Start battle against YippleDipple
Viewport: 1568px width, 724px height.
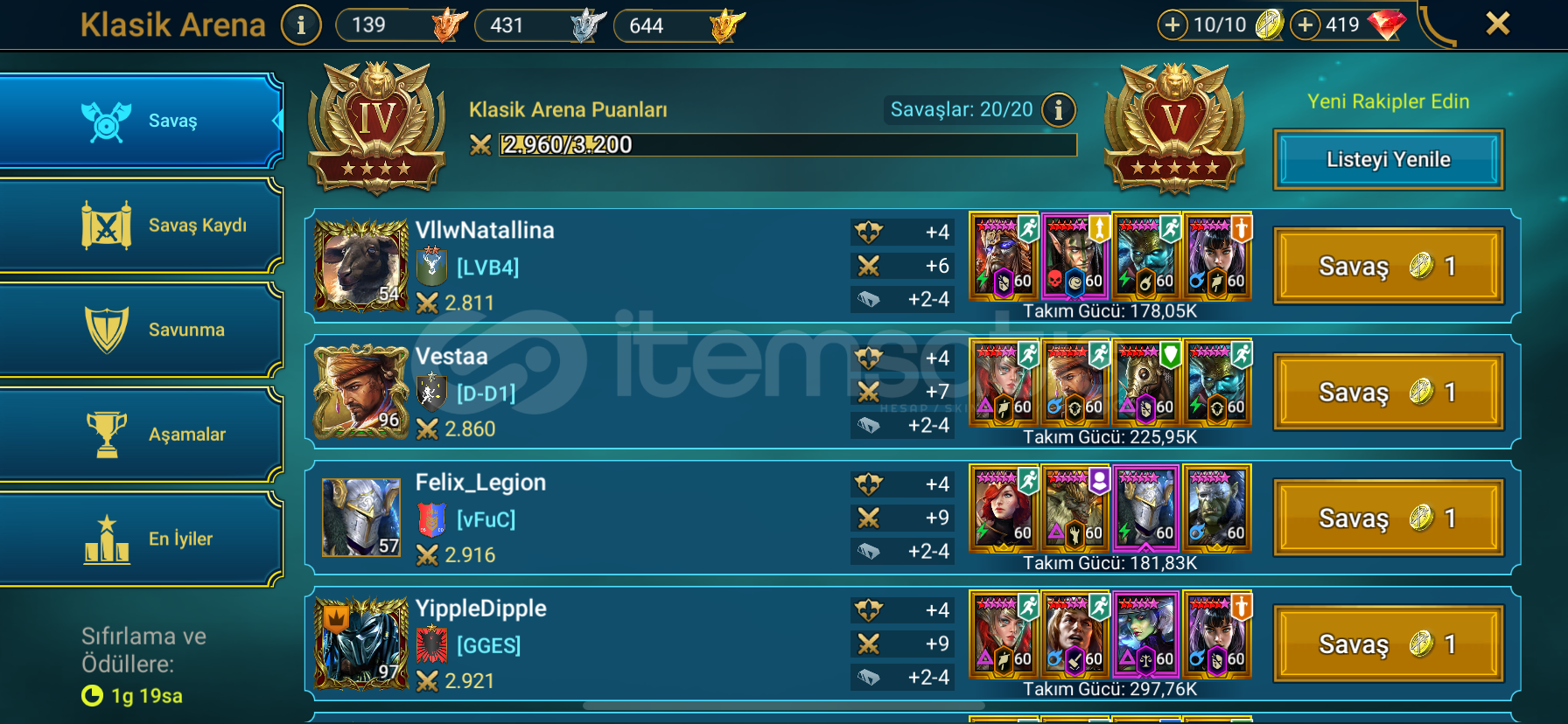coord(1389,644)
